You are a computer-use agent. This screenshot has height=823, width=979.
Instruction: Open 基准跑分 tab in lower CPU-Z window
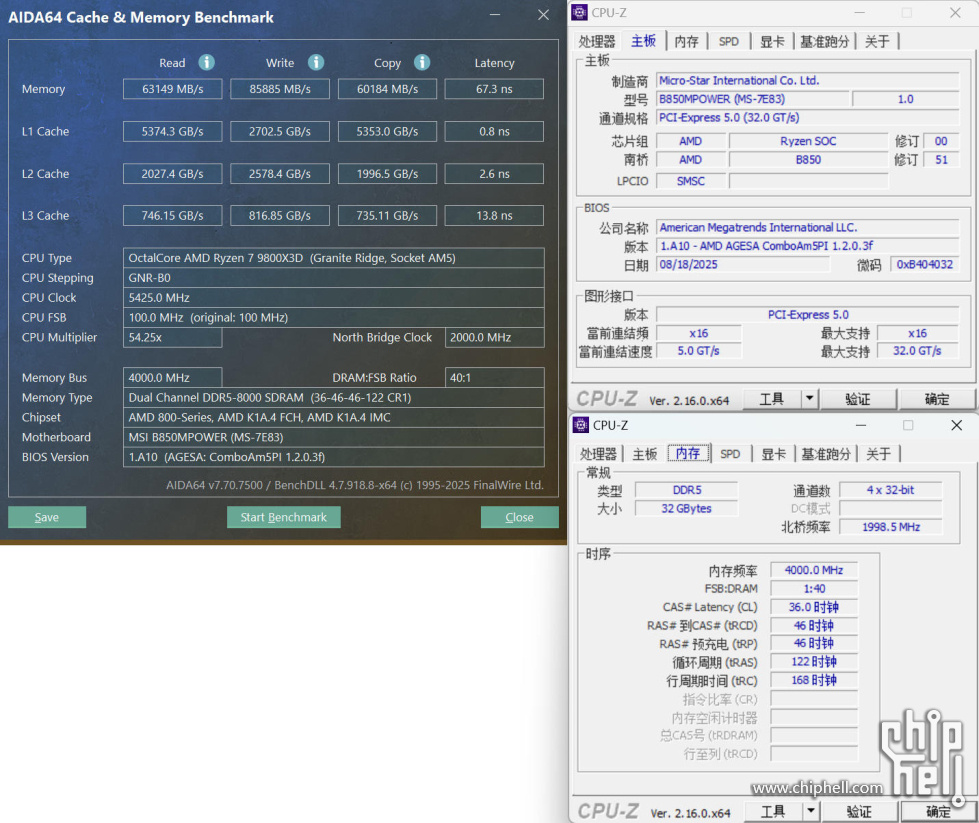point(826,454)
